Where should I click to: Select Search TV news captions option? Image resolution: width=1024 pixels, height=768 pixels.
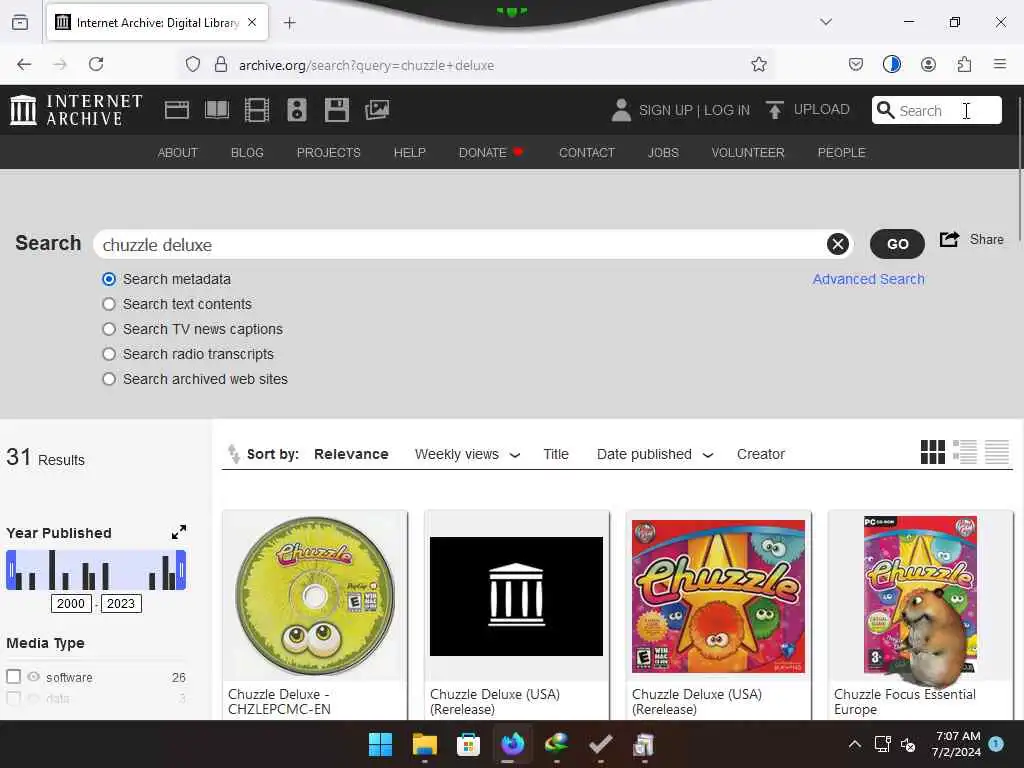pyautogui.click(x=109, y=329)
